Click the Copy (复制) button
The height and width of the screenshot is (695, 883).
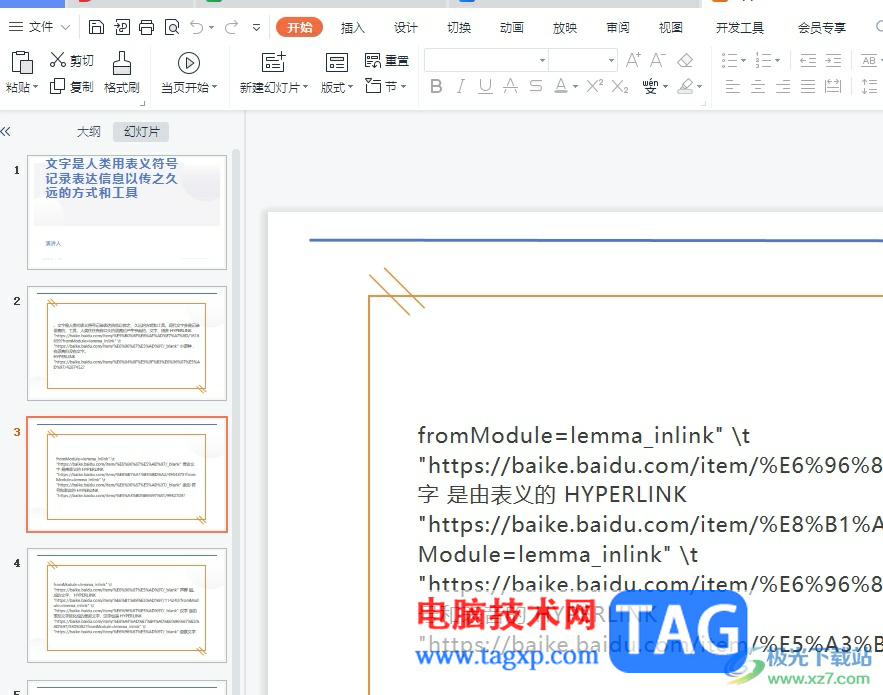(x=72, y=87)
